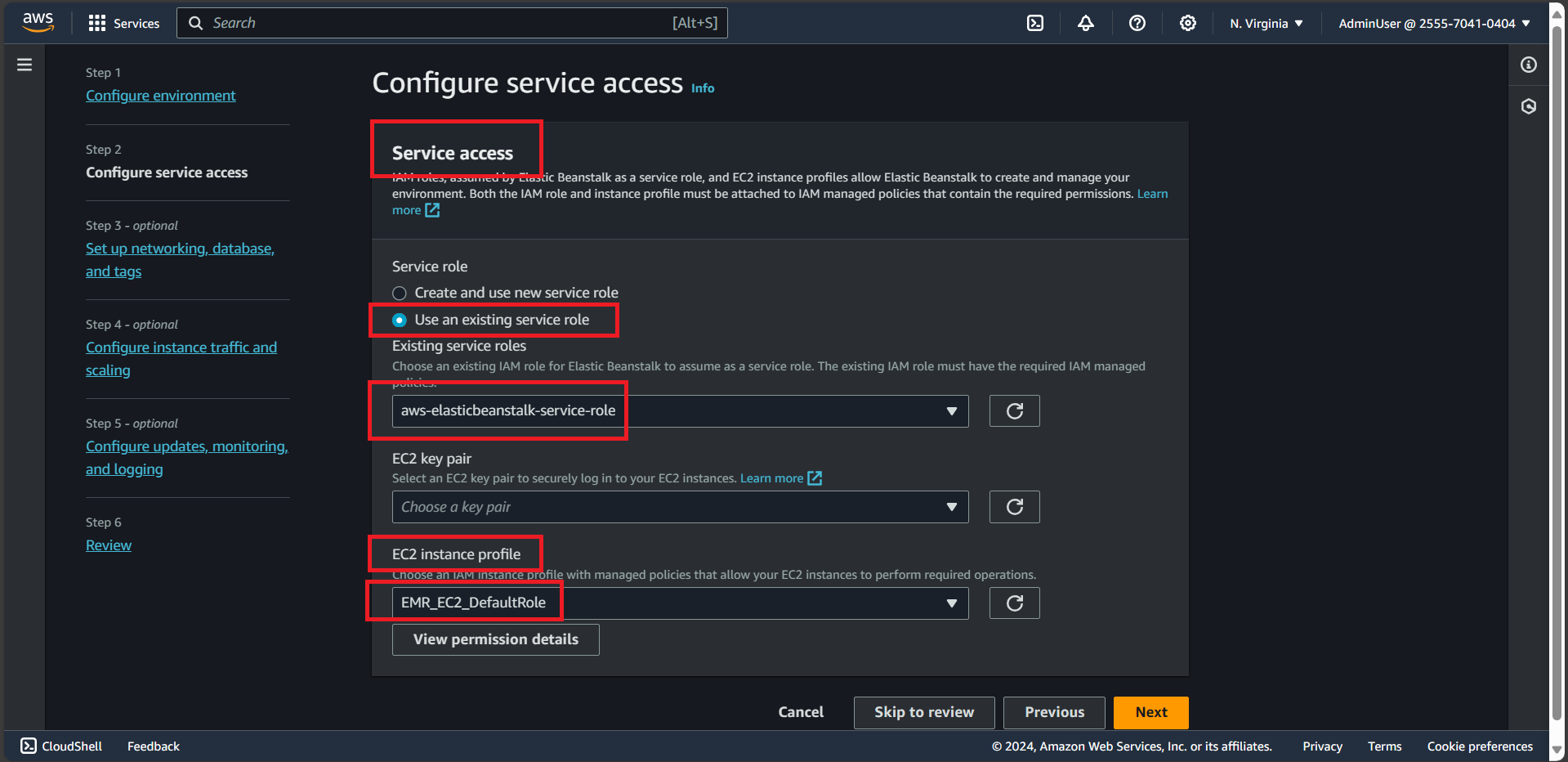The image size is (1568, 762).
Task: Click the Feedback link in the footer
Action: (x=154, y=746)
